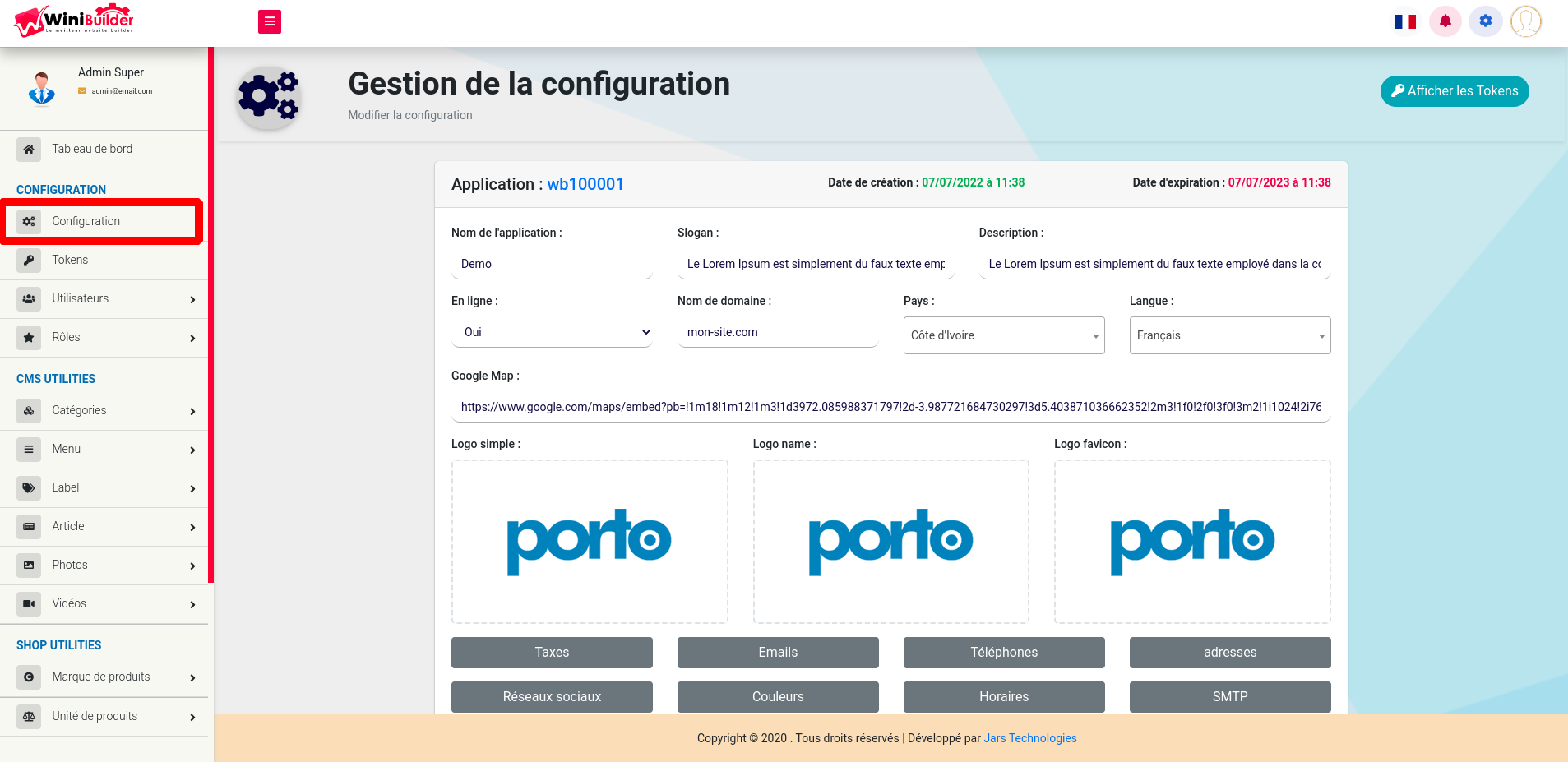Open the settings gear icon in header

click(1485, 21)
